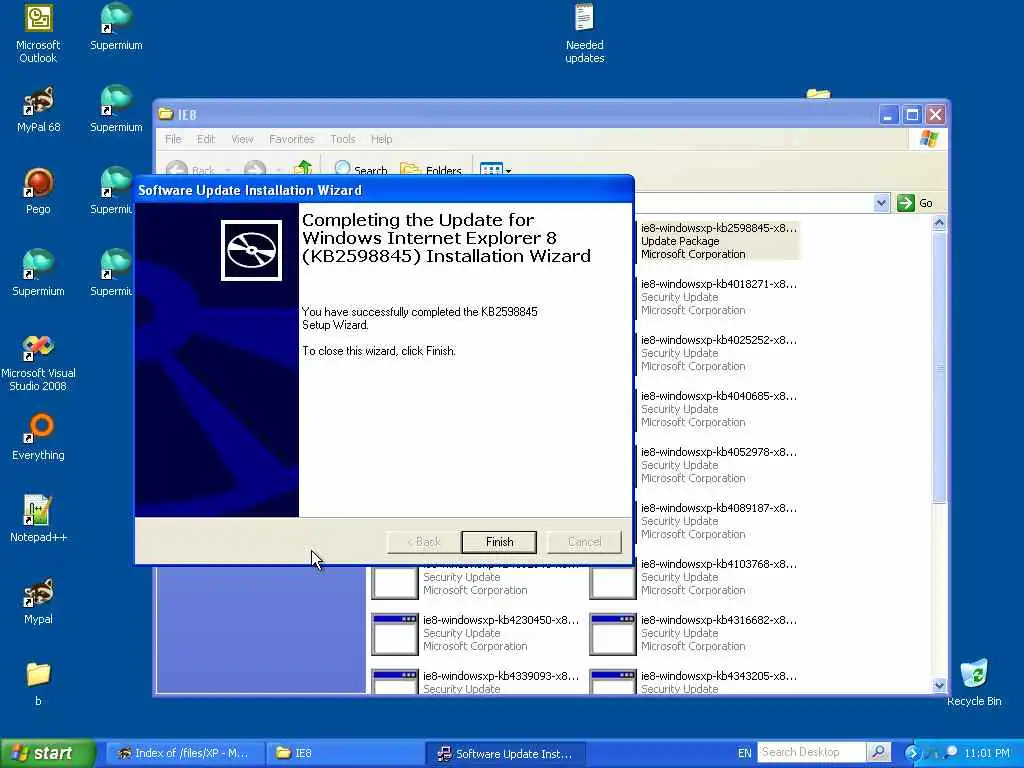Switch to Software Update Inst... taskbar button
Viewport: 1024px width, 768px height.
[x=505, y=753]
